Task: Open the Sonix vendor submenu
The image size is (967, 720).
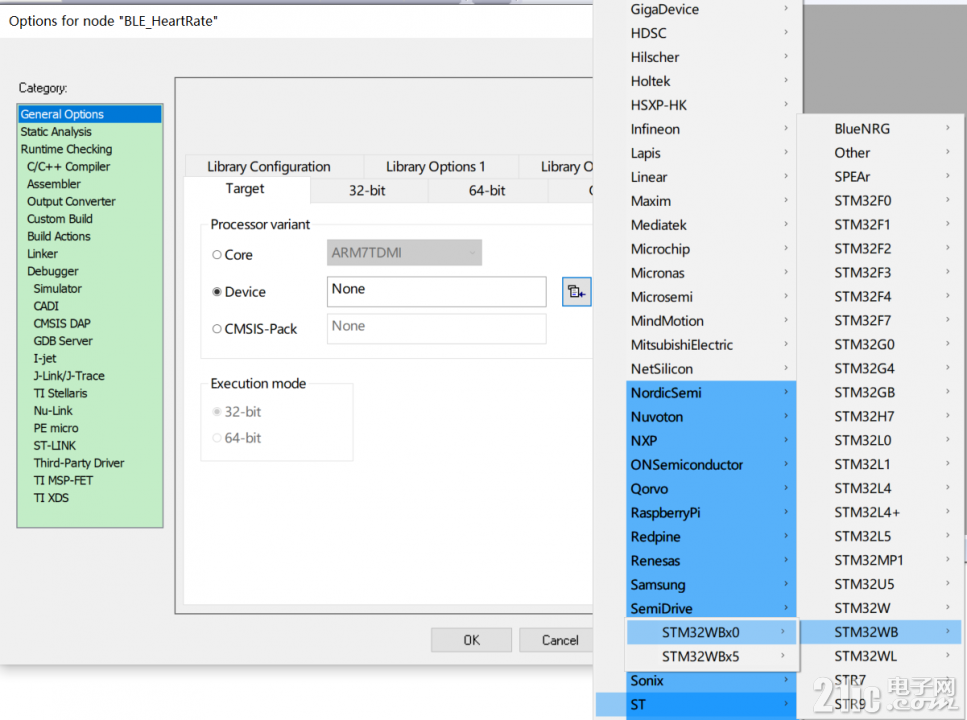Action: [711, 681]
